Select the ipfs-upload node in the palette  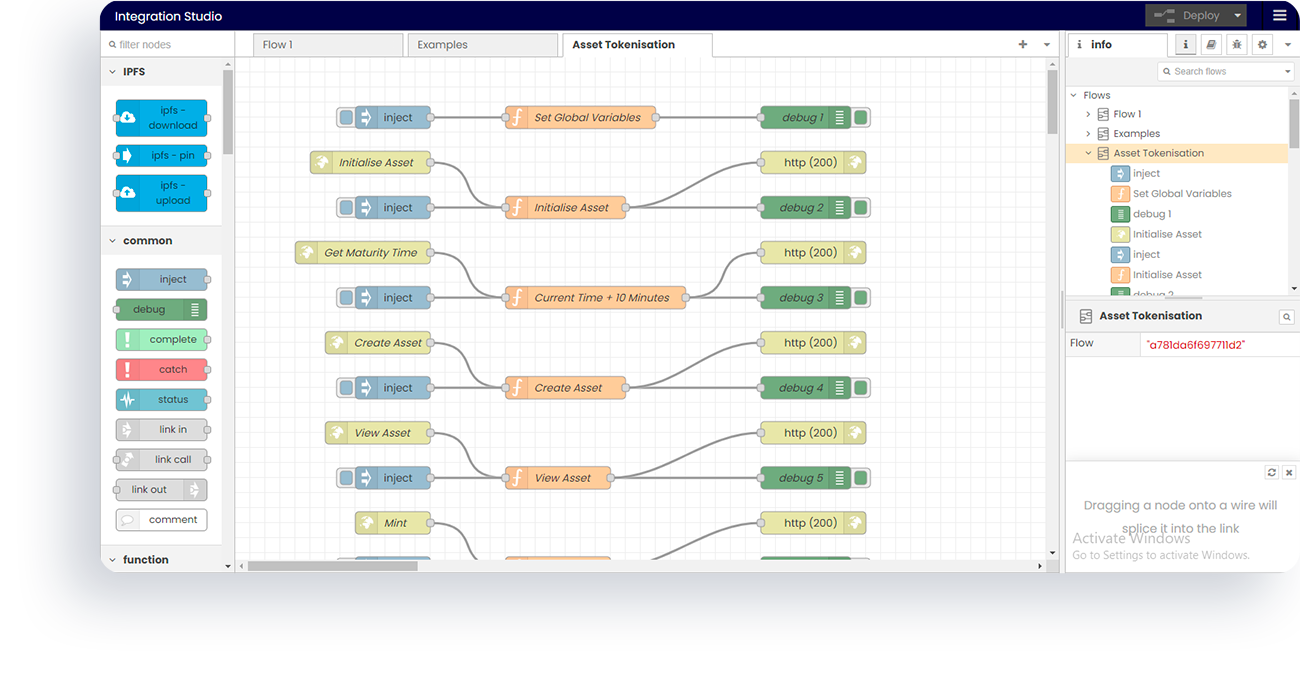pyautogui.click(x=162, y=192)
